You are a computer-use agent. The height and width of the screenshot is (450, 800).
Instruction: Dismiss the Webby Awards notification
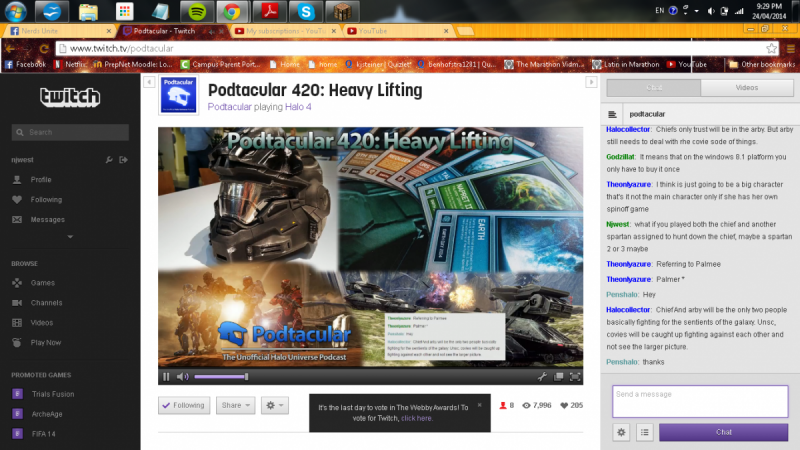(479, 405)
